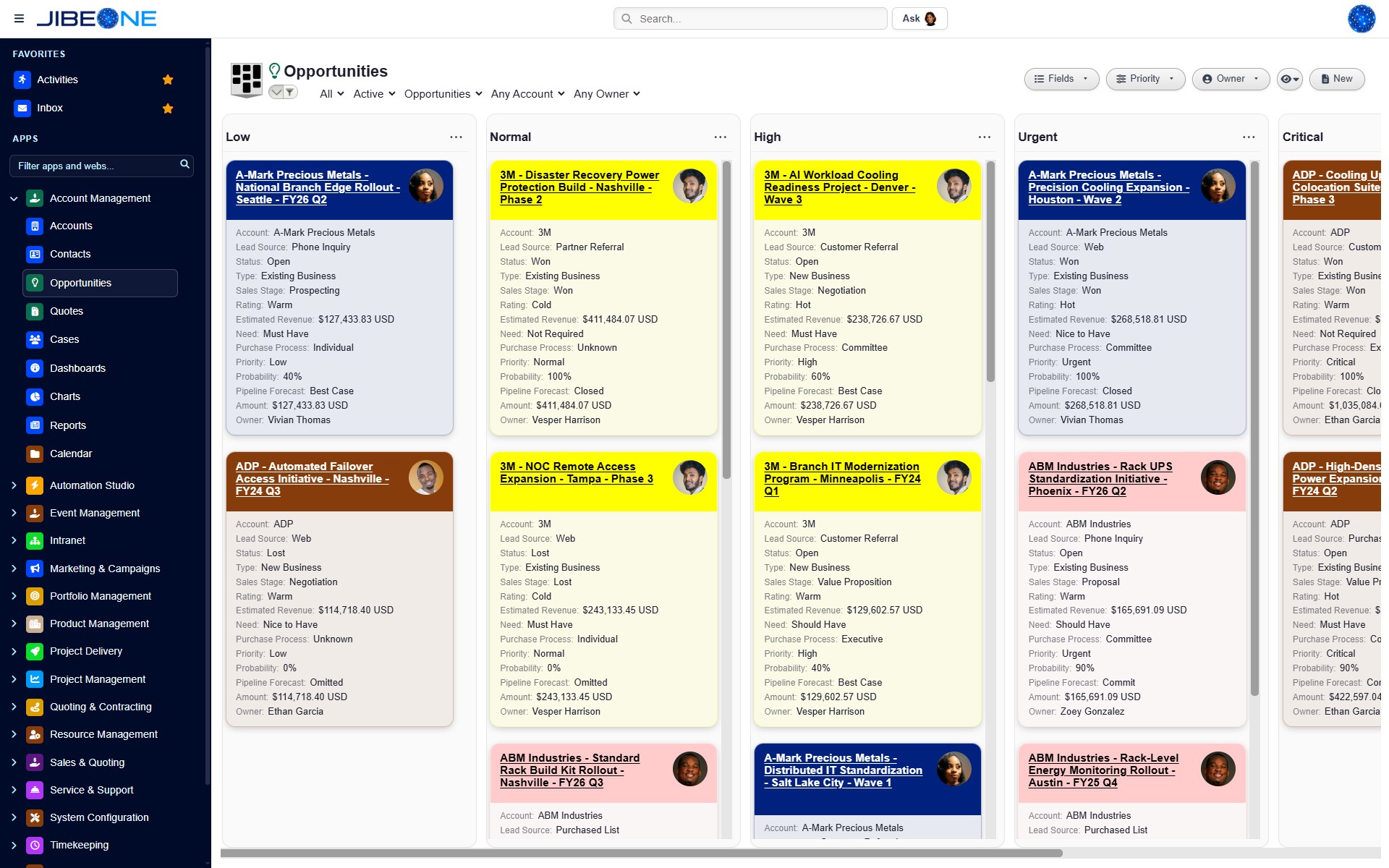Expand the Project Delivery group
Viewport: 1389px width, 868px height.
click(x=14, y=651)
